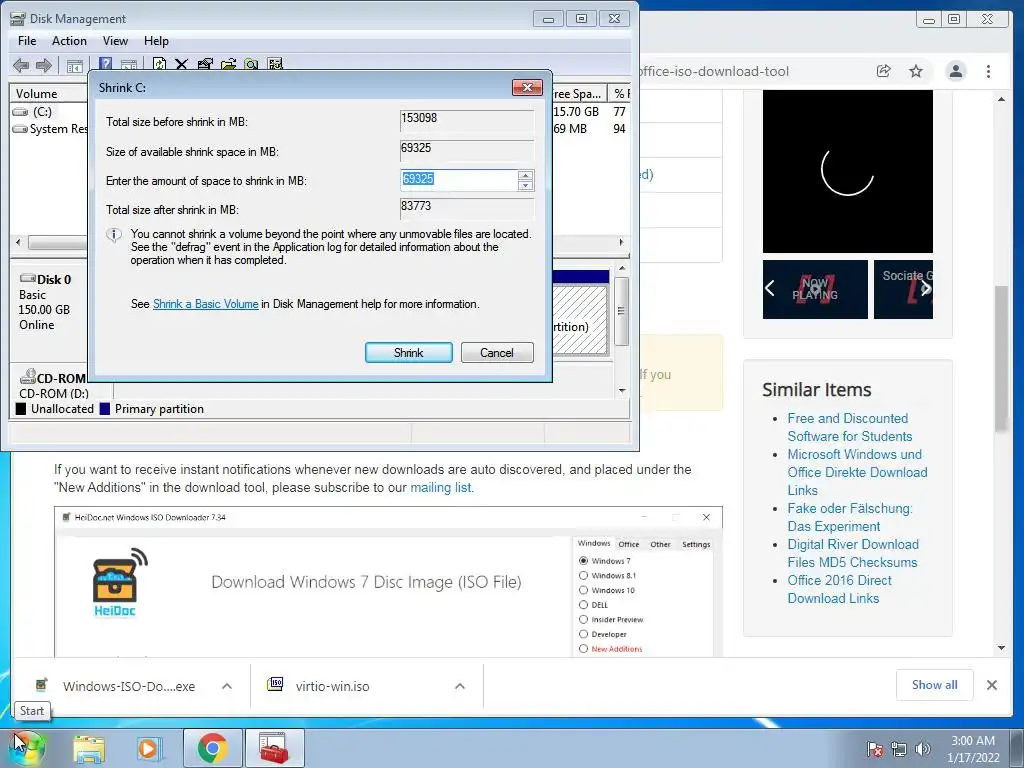The image size is (1024, 768).
Task: Click the Explore magnifier icon in the toolbar
Action: click(x=251, y=64)
